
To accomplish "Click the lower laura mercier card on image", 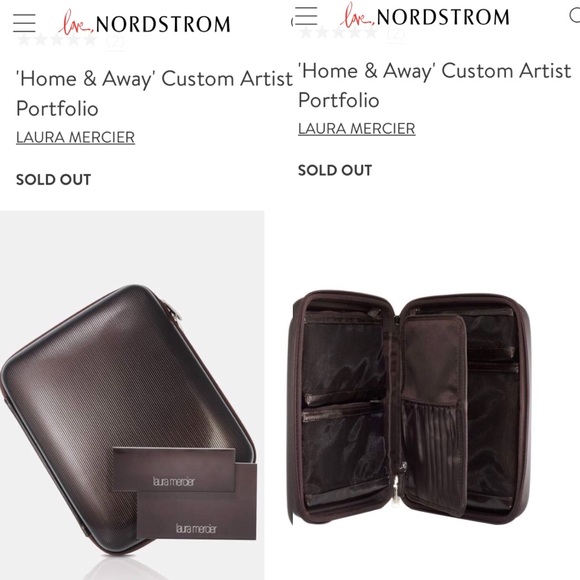I will point(197,515).
